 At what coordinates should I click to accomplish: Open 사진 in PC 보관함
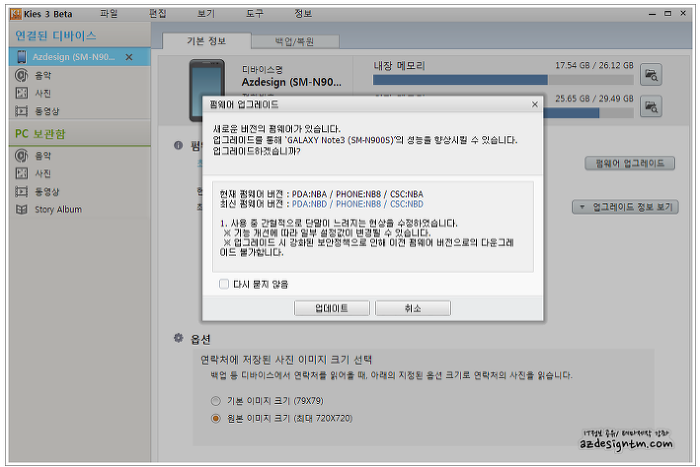click(43, 174)
